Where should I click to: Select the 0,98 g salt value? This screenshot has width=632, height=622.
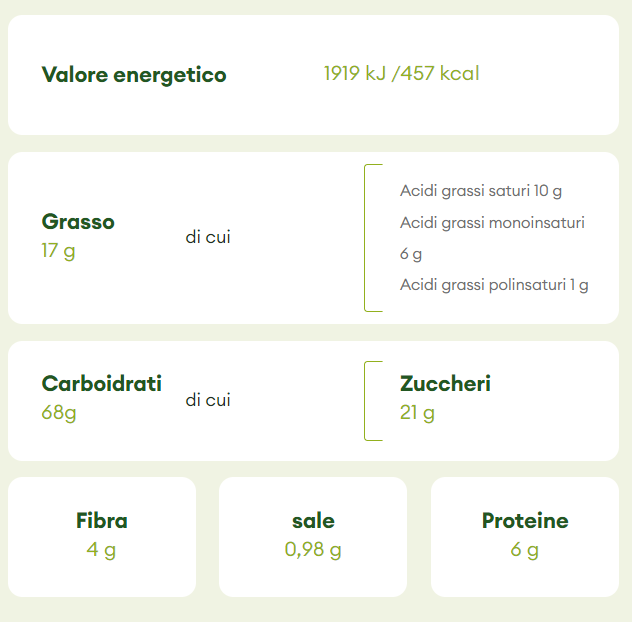[313, 549]
